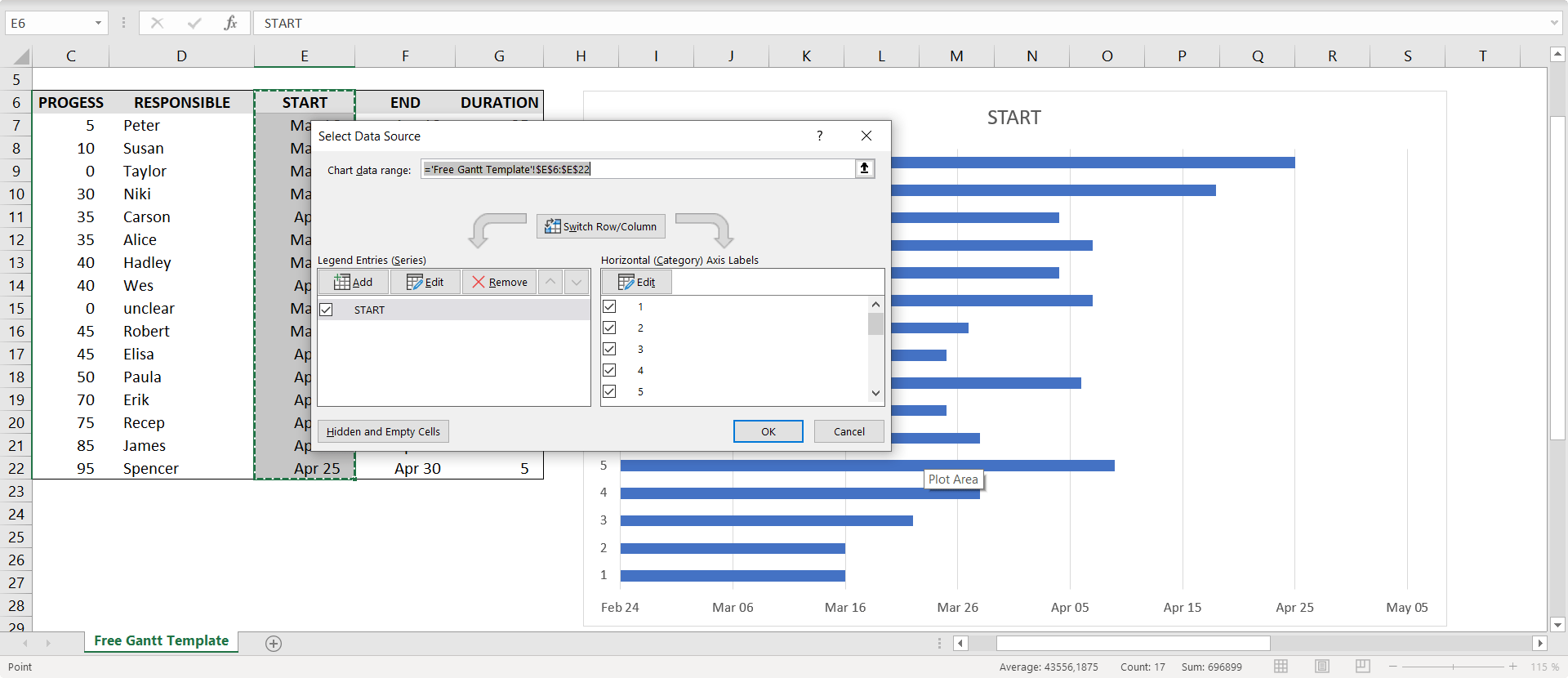Add a new sheet with the plus icon

[x=274, y=644]
